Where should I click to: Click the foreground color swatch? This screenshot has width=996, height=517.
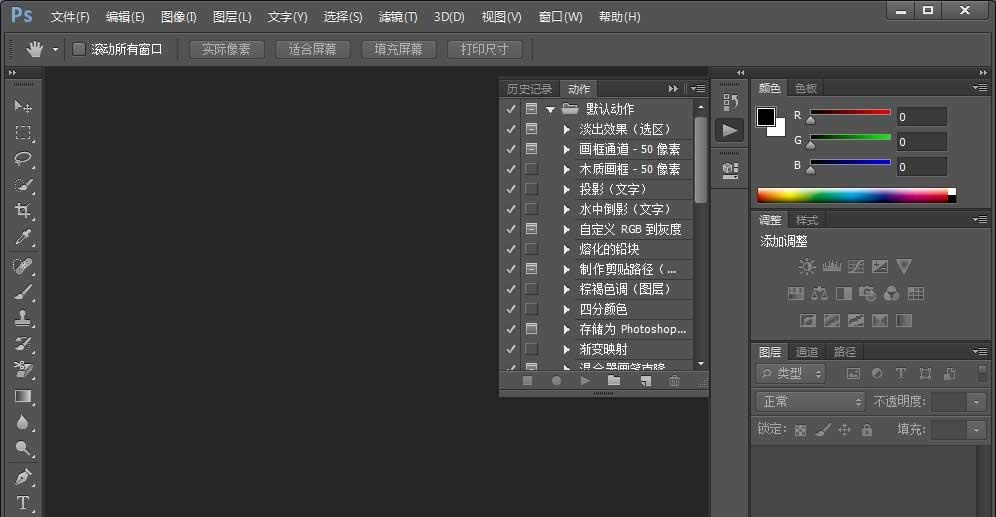(765, 116)
